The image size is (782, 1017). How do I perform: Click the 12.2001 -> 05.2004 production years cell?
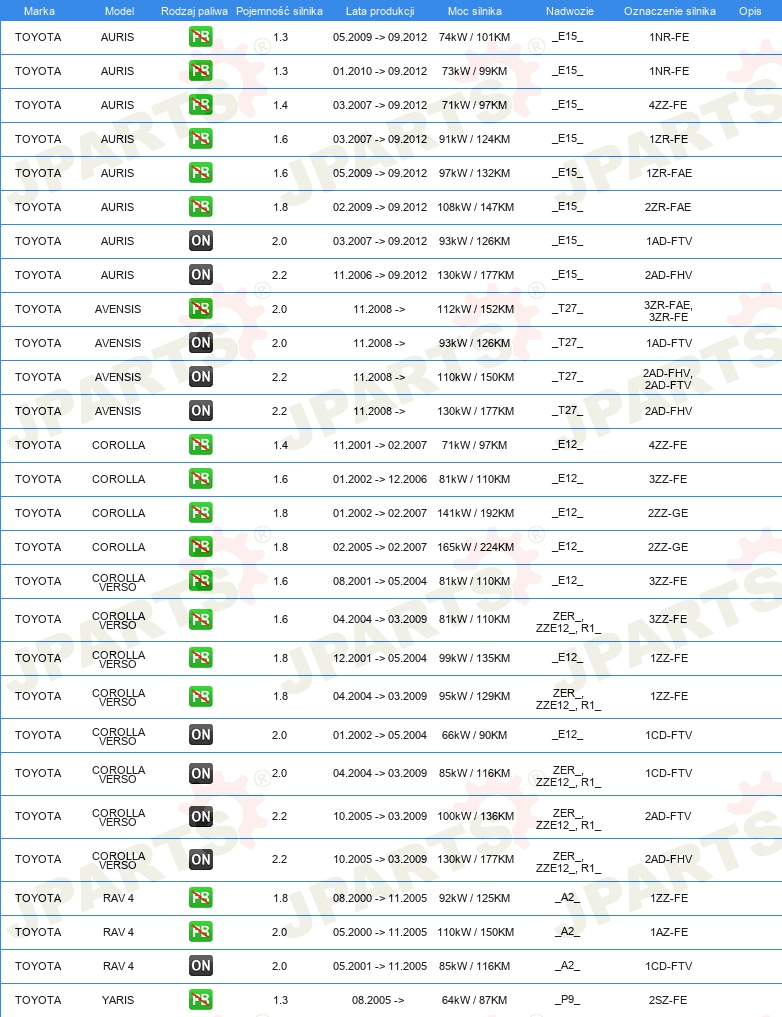pos(380,658)
